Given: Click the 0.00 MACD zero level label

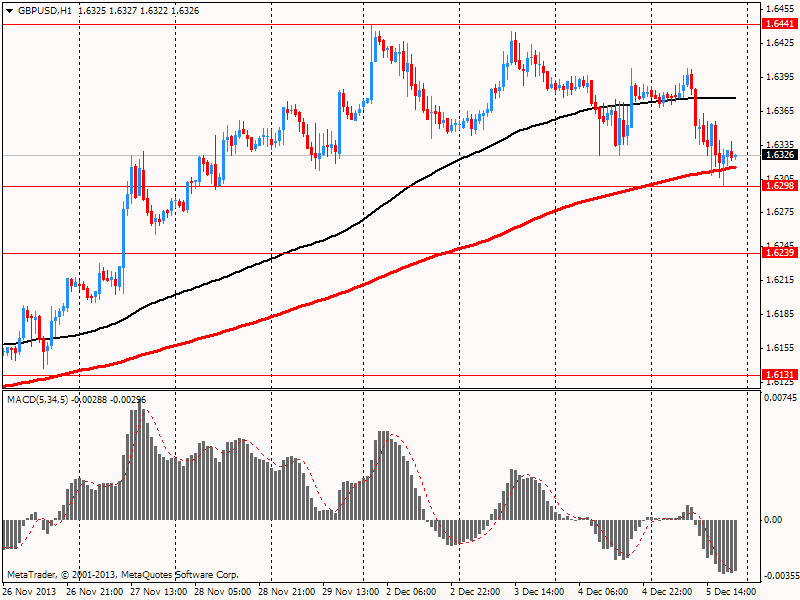Looking at the screenshot, I should click(x=773, y=519).
